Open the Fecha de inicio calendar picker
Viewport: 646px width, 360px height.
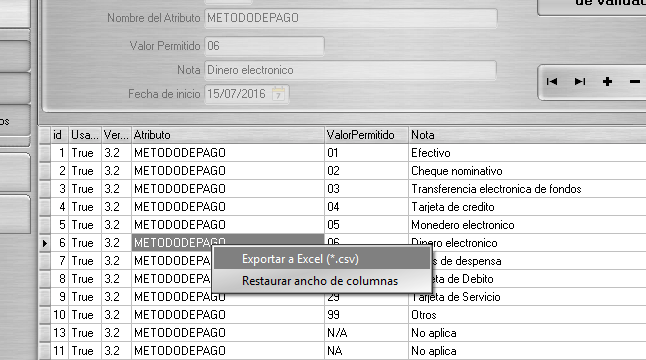click(279, 94)
